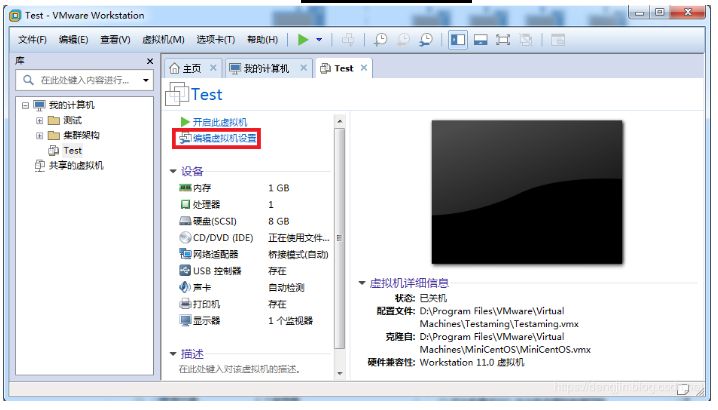This screenshot has width=718, height=410.
Task: Select the network adapter device icon
Action: click(185, 254)
